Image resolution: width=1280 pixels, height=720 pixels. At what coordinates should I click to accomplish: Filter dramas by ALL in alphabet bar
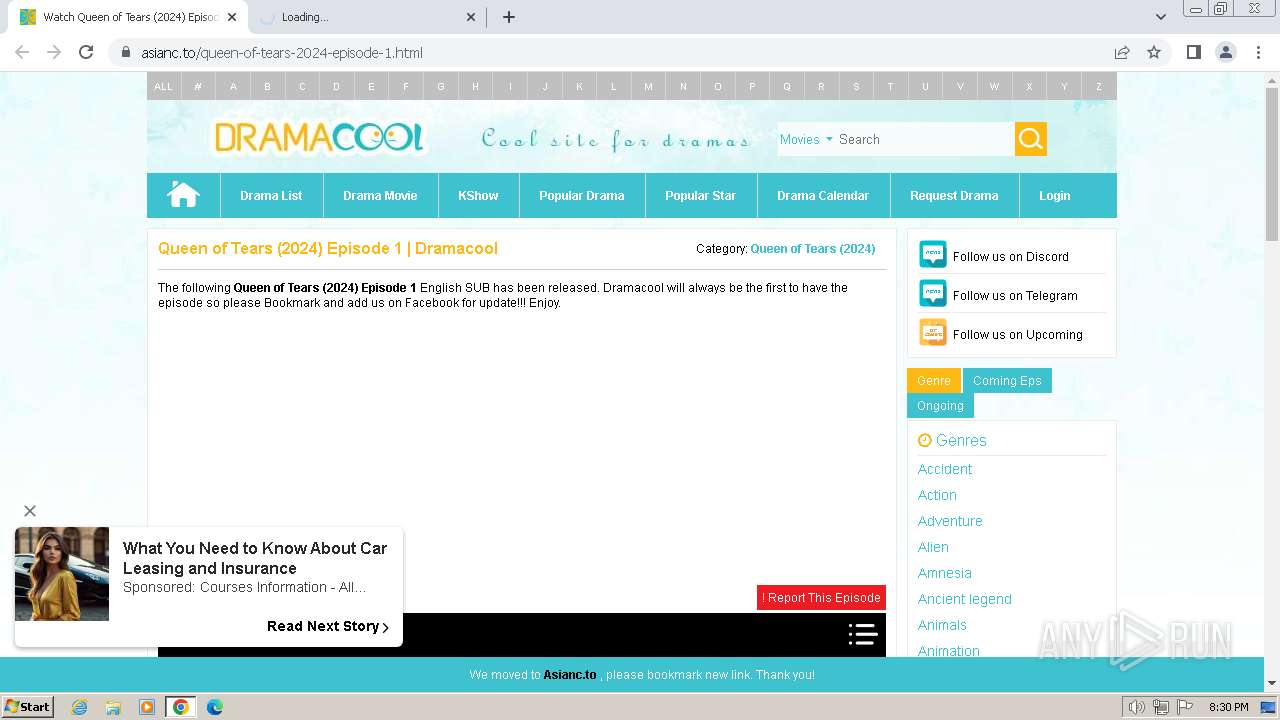163,86
